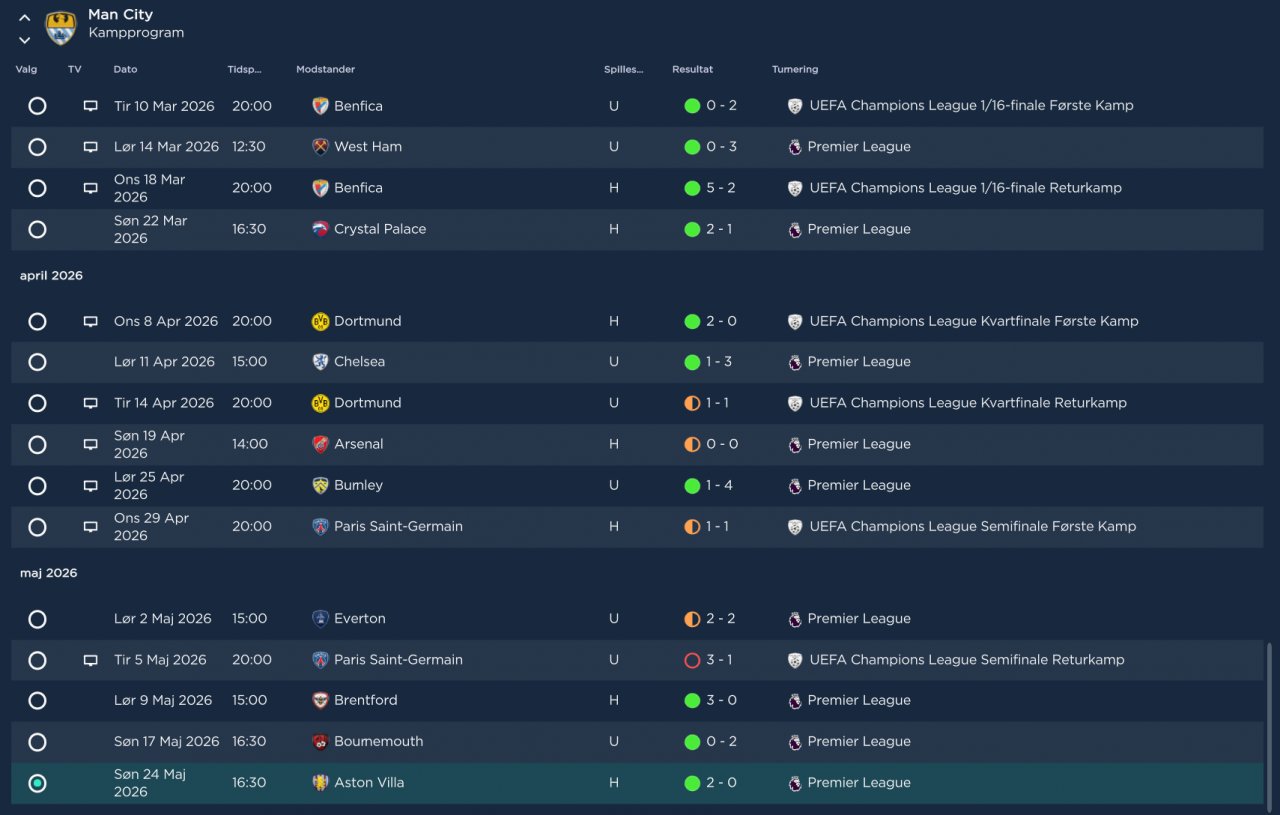Go to next team with down chevron
Screen dimensions: 1280x815
[x=25, y=40]
